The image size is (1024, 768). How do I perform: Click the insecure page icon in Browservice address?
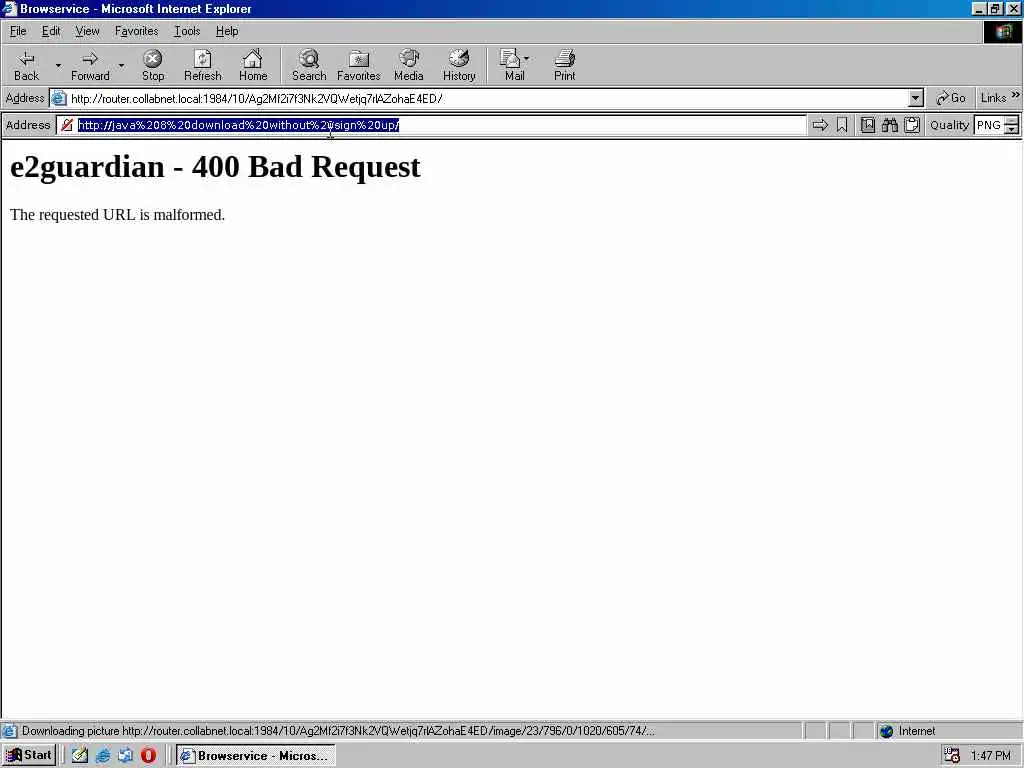(67, 125)
